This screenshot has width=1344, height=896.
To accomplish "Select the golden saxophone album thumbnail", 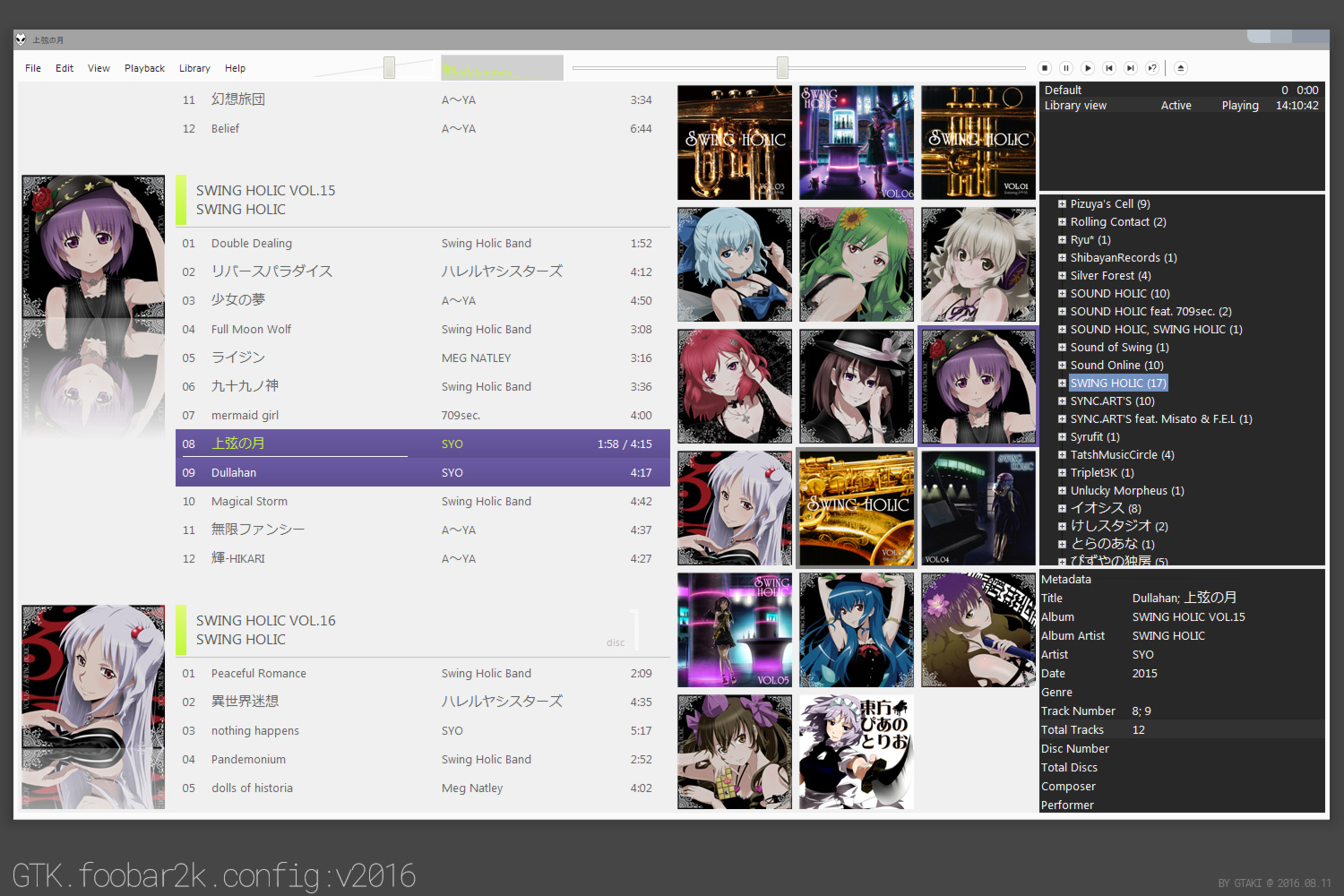I will (857, 508).
